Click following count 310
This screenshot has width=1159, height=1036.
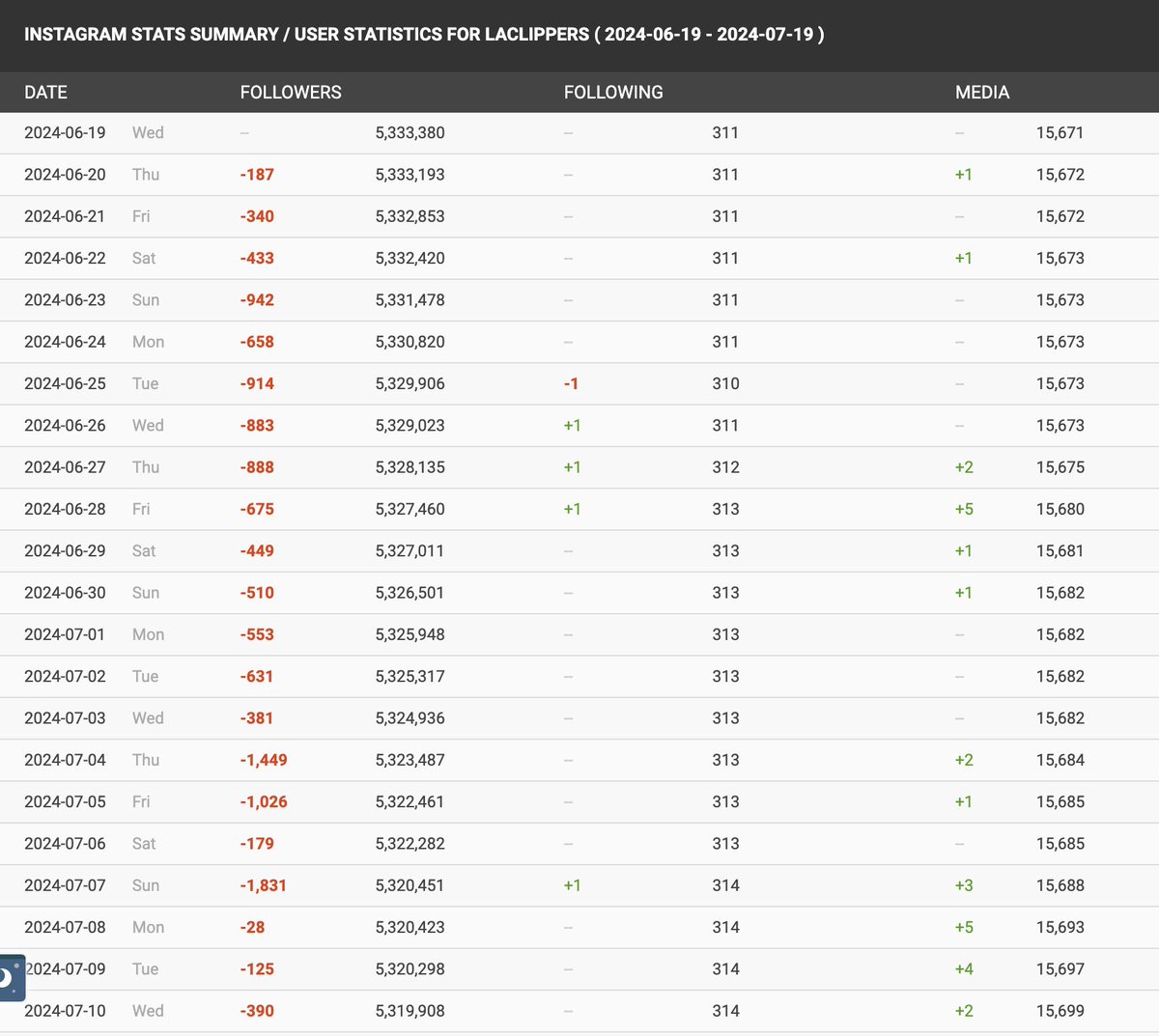coord(725,384)
